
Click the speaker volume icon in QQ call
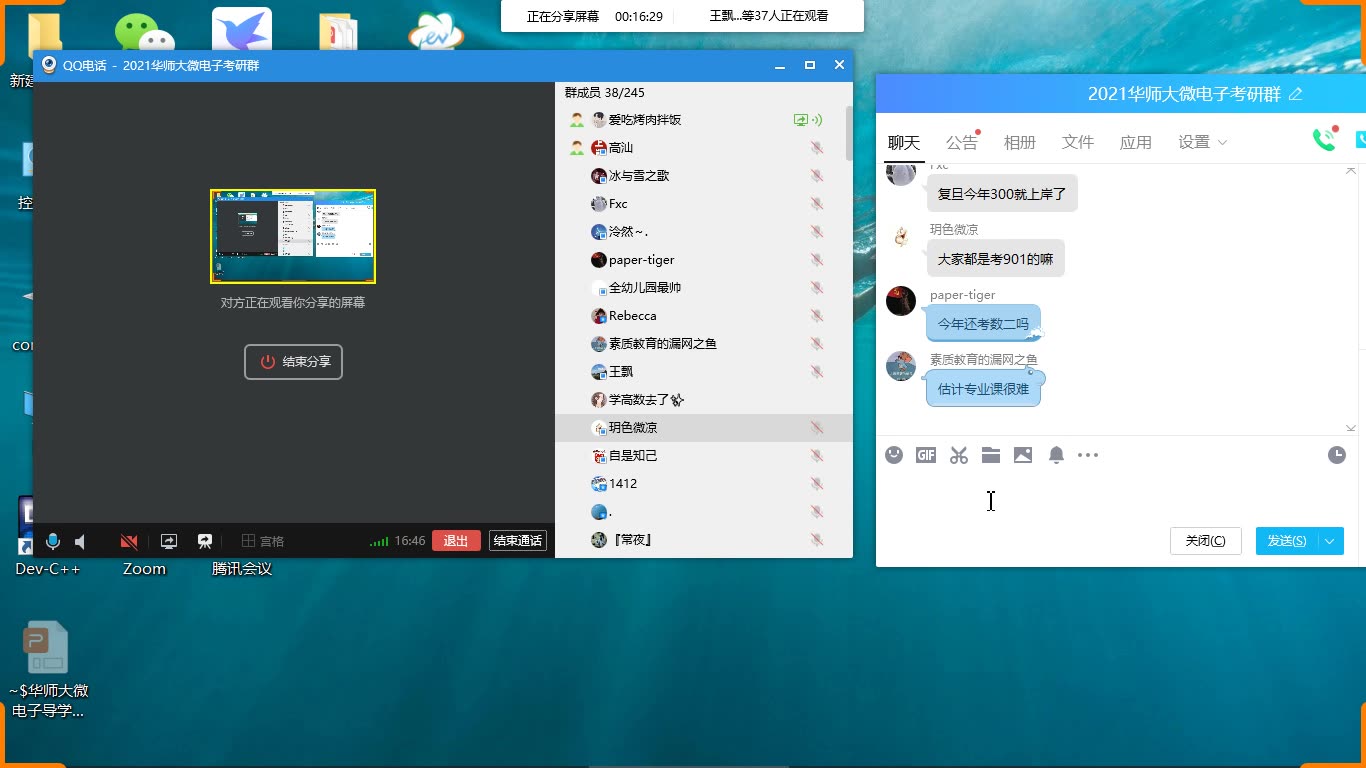80,541
